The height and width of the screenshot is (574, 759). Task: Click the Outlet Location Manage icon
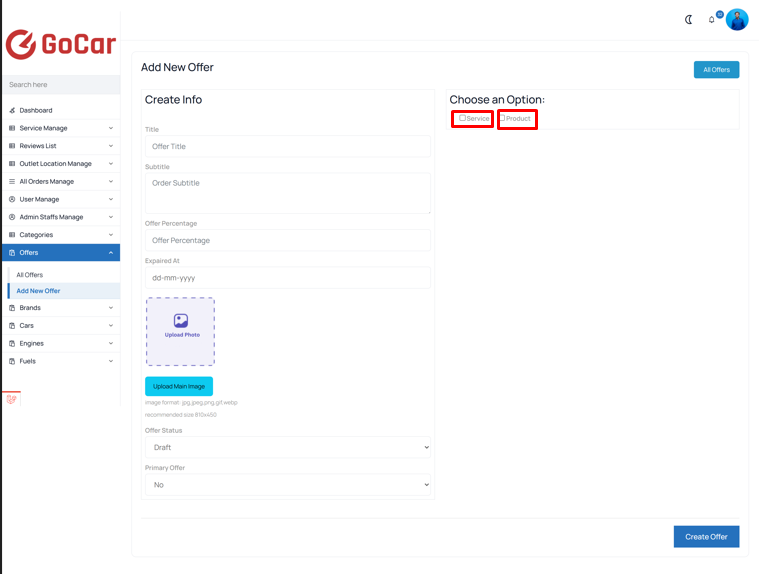click(12, 164)
